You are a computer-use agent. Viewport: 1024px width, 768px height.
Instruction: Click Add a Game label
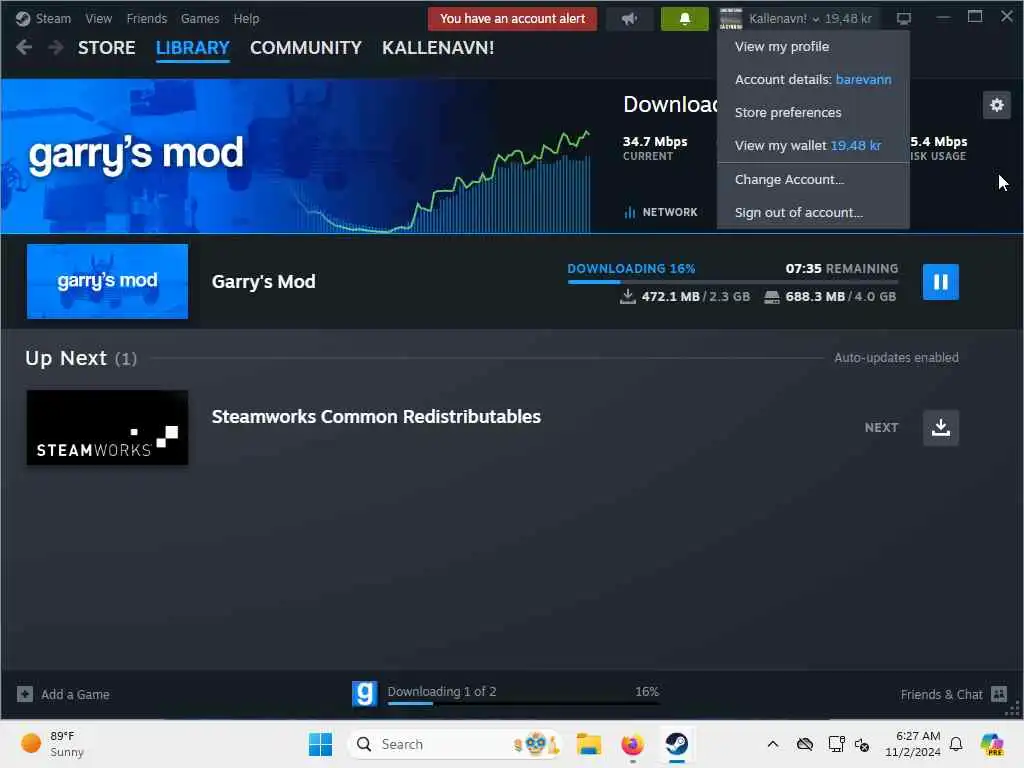75,694
